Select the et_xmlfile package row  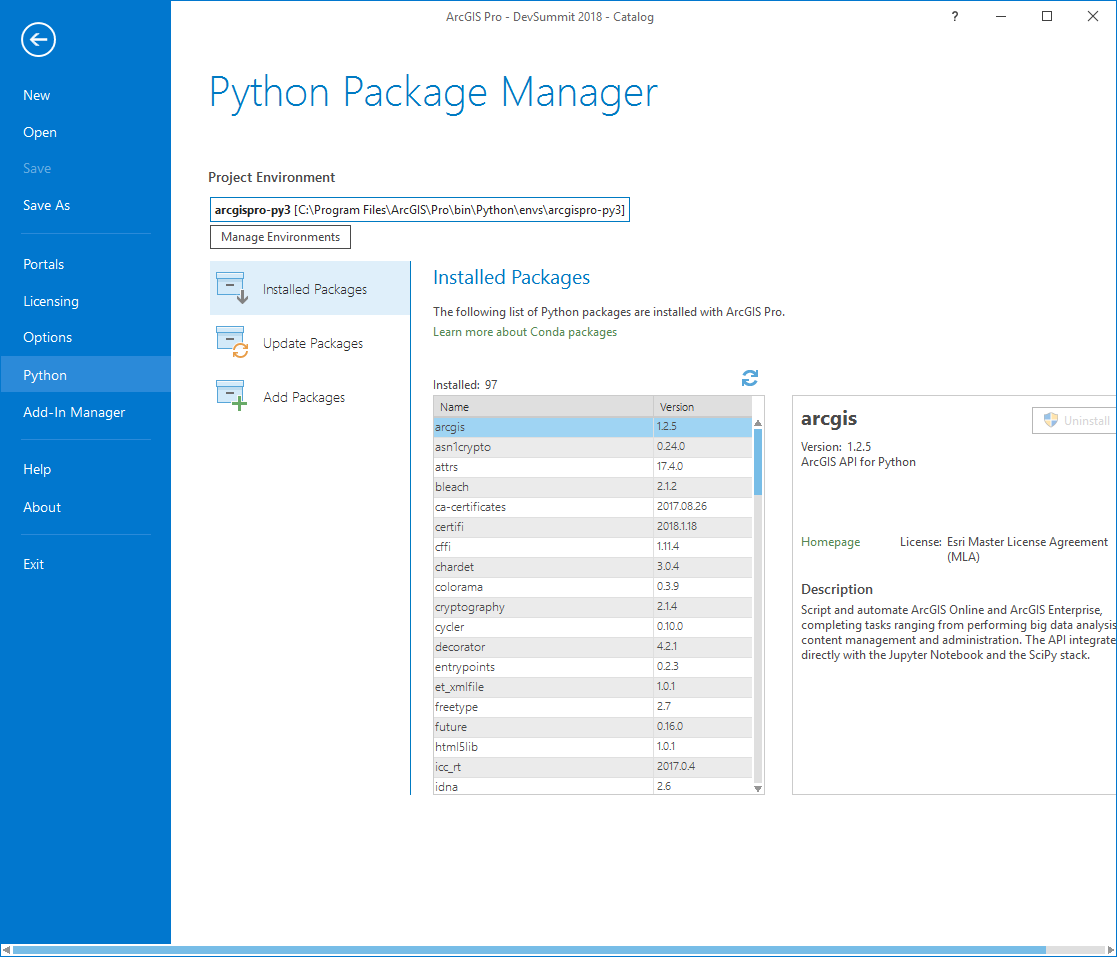[x=593, y=686]
